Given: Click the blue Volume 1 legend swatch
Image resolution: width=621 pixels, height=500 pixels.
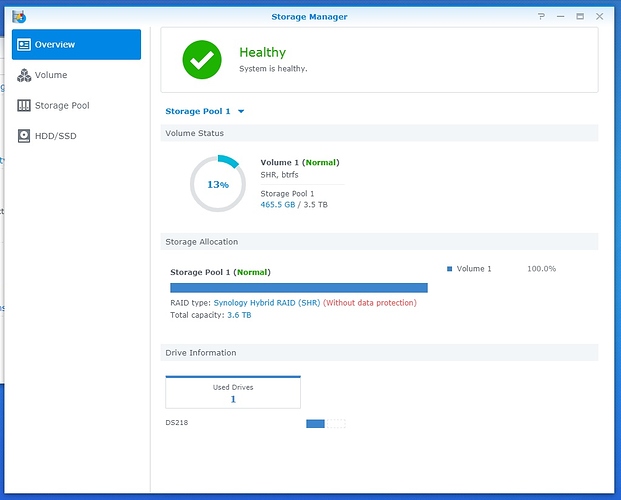Looking at the screenshot, I should coord(450,269).
